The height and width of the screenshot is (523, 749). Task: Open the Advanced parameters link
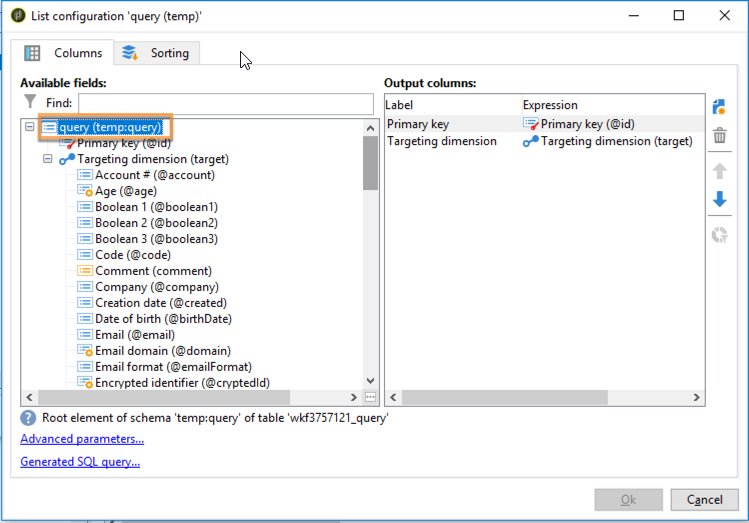pos(82,439)
